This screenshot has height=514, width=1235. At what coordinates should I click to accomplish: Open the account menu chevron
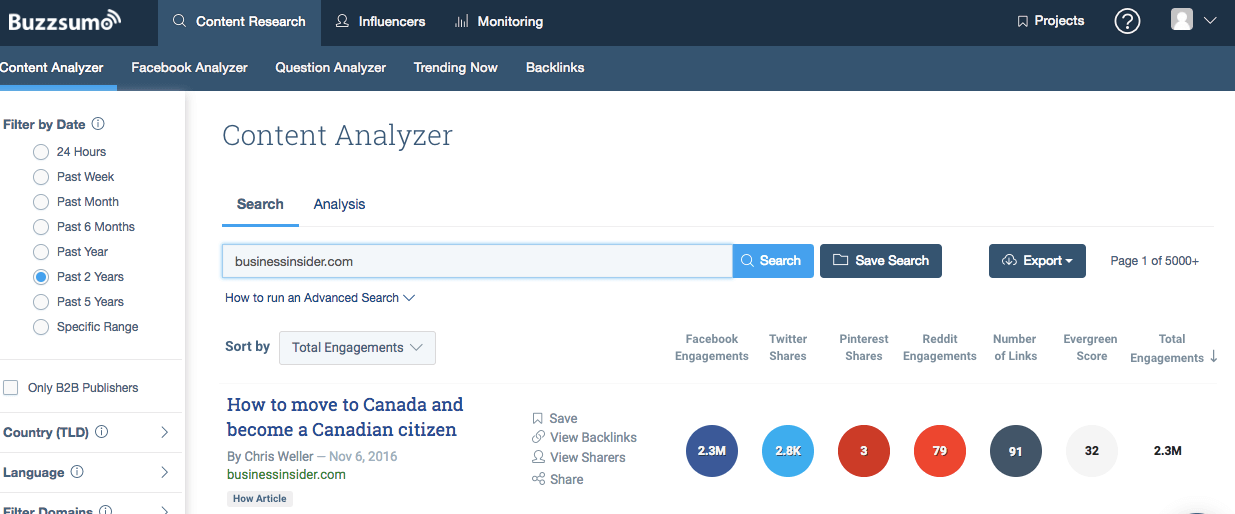pos(1210,21)
